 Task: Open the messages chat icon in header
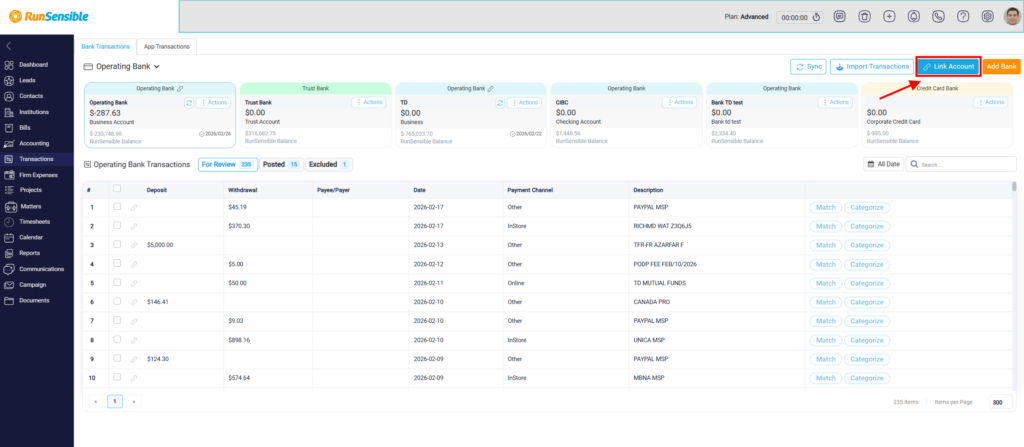[840, 17]
